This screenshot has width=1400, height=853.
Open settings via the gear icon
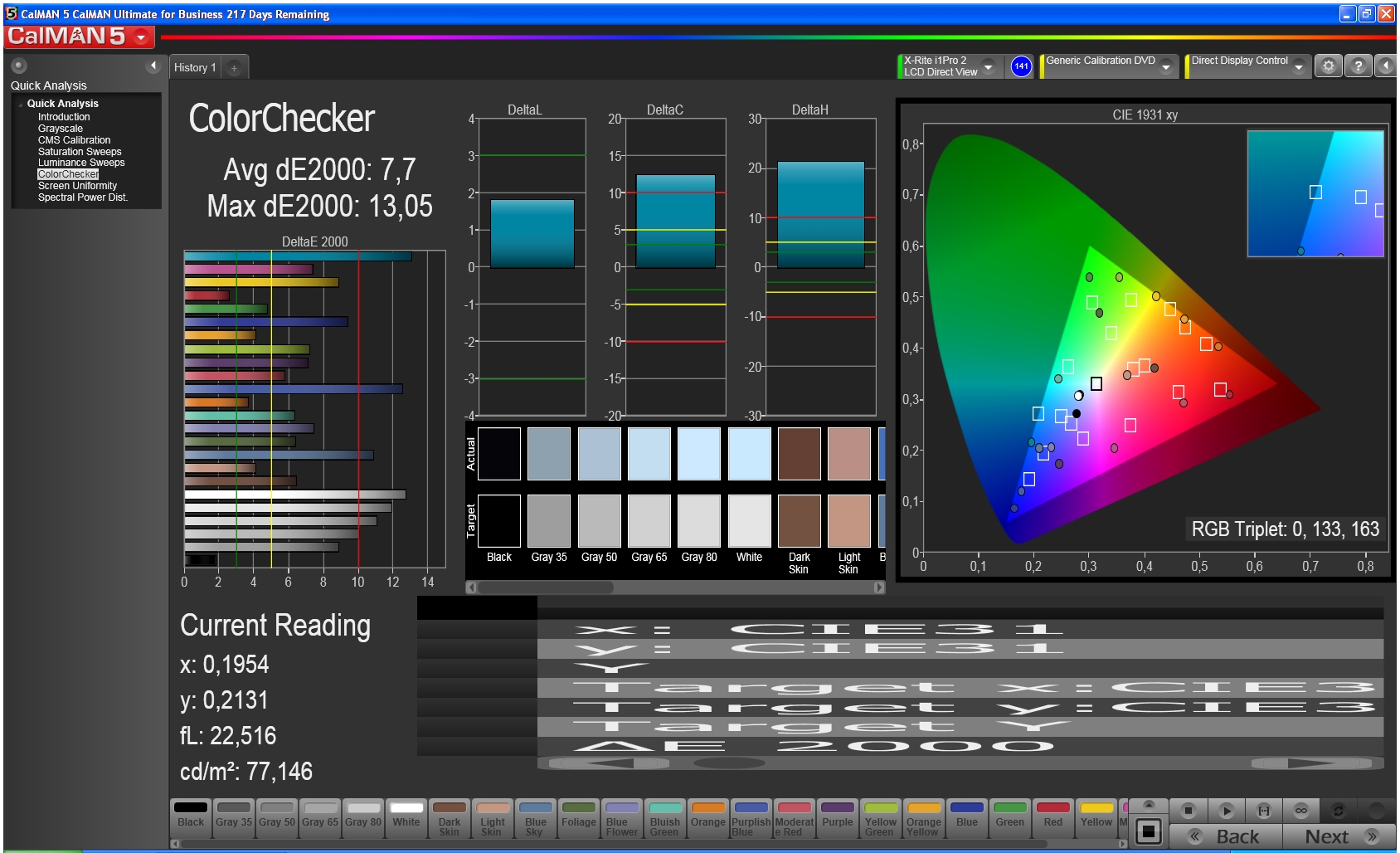1328,66
